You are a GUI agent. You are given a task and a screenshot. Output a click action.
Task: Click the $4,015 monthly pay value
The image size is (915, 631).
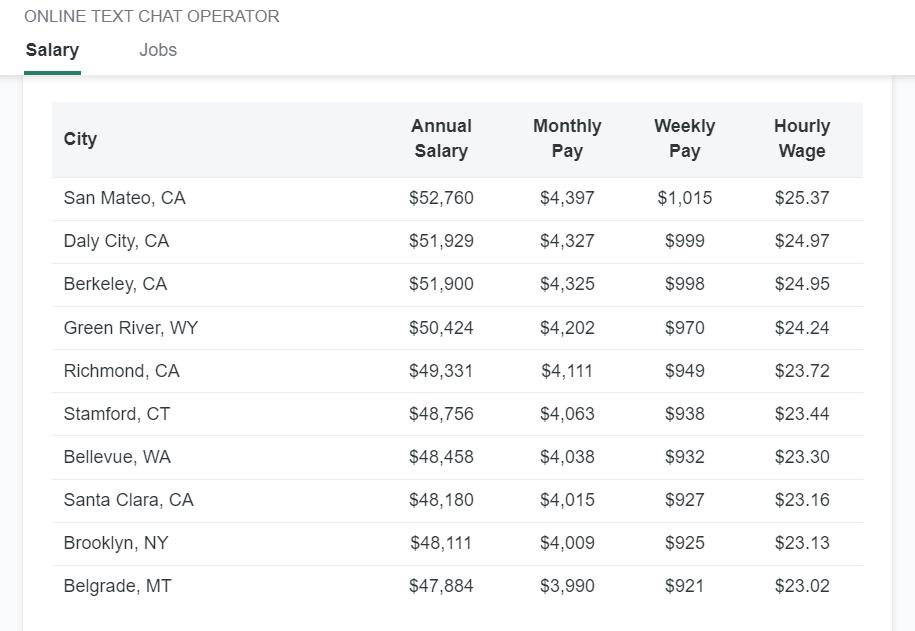pos(567,500)
